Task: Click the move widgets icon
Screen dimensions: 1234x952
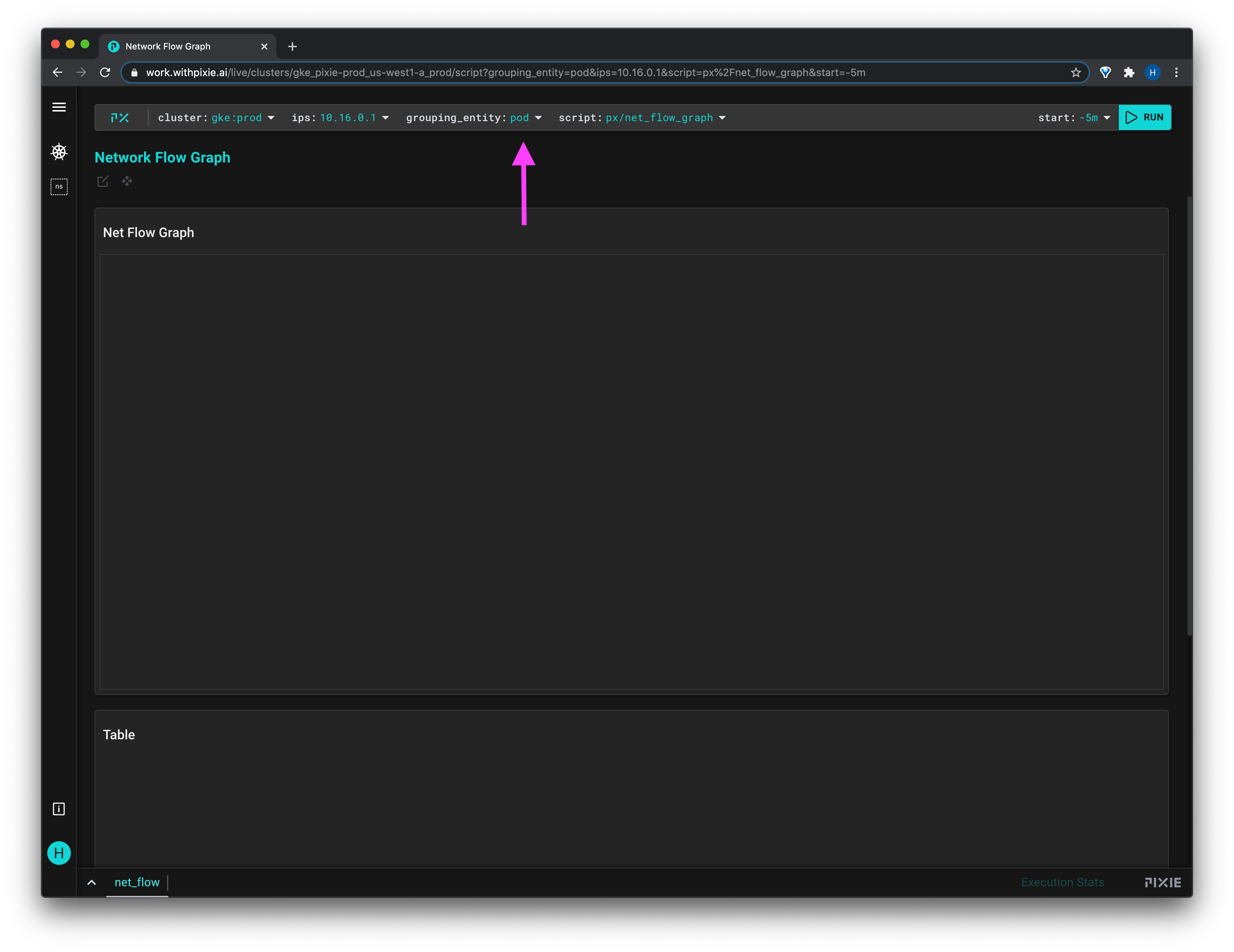Action: click(x=127, y=181)
